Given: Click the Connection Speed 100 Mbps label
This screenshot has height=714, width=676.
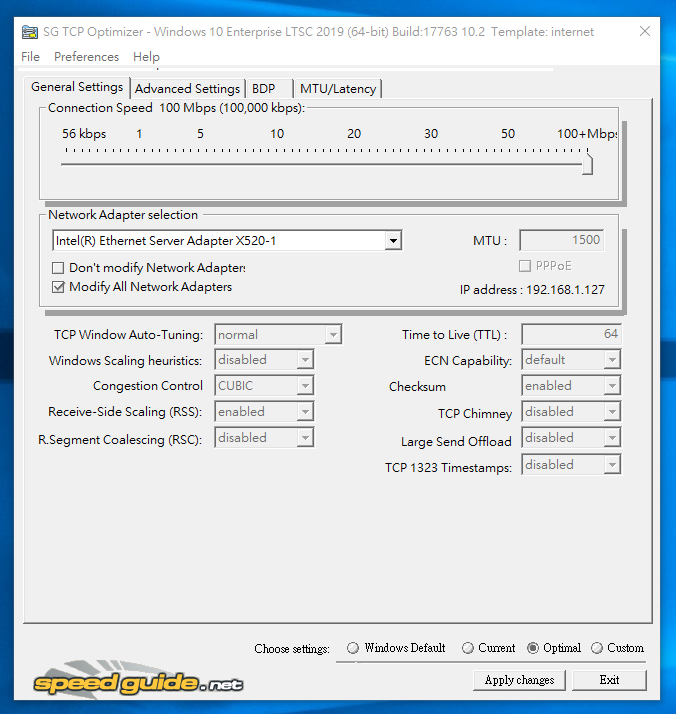Looking at the screenshot, I should pos(176,108).
